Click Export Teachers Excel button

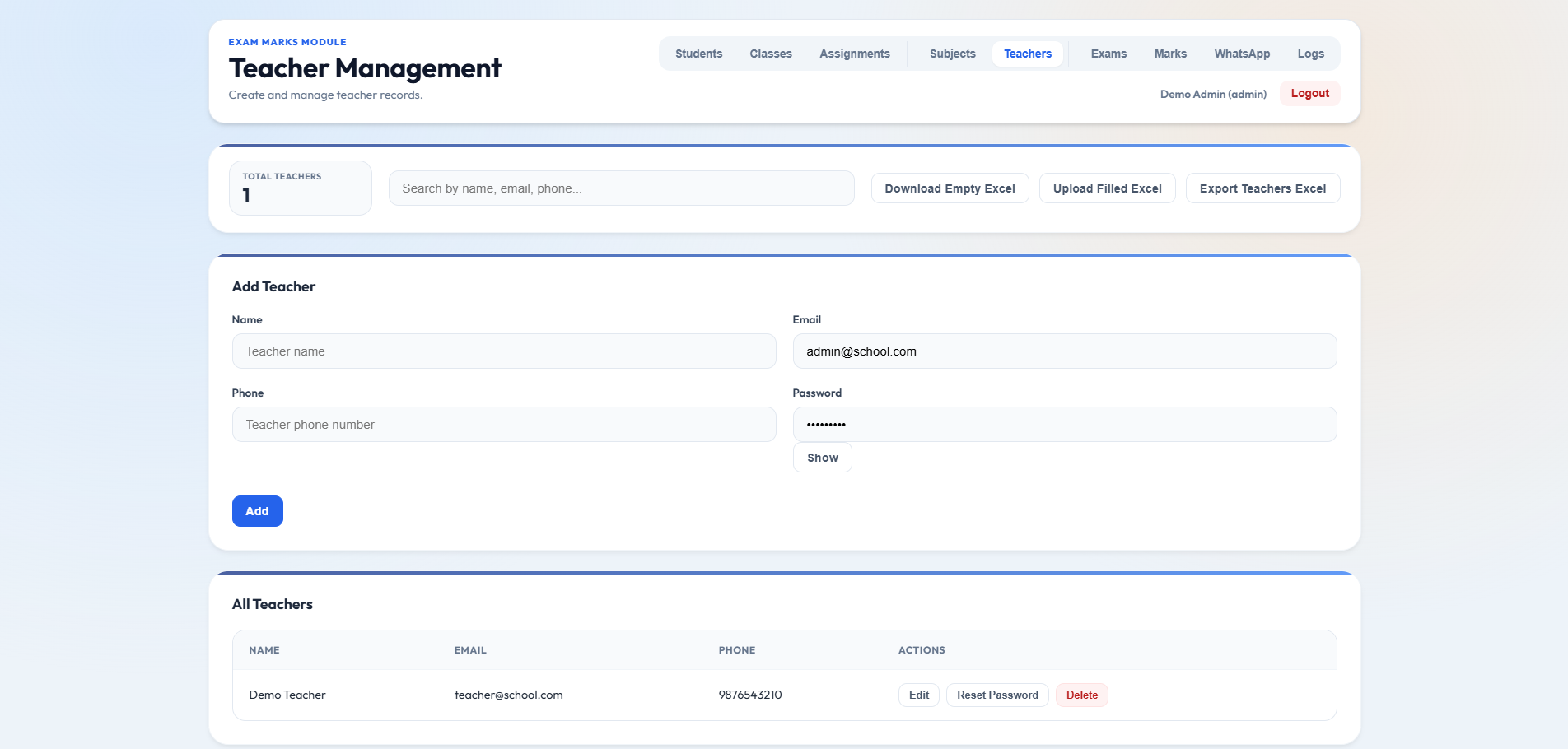point(1262,188)
